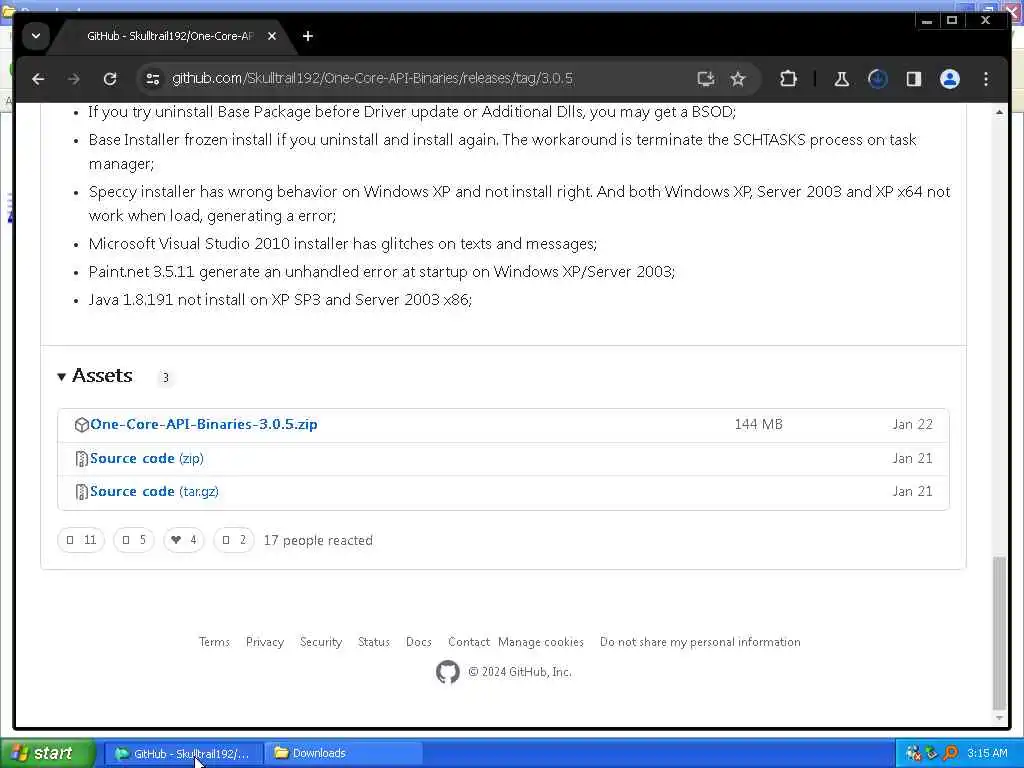Open Chrome three-dot menu

pyautogui.click(x=986, y=79)
